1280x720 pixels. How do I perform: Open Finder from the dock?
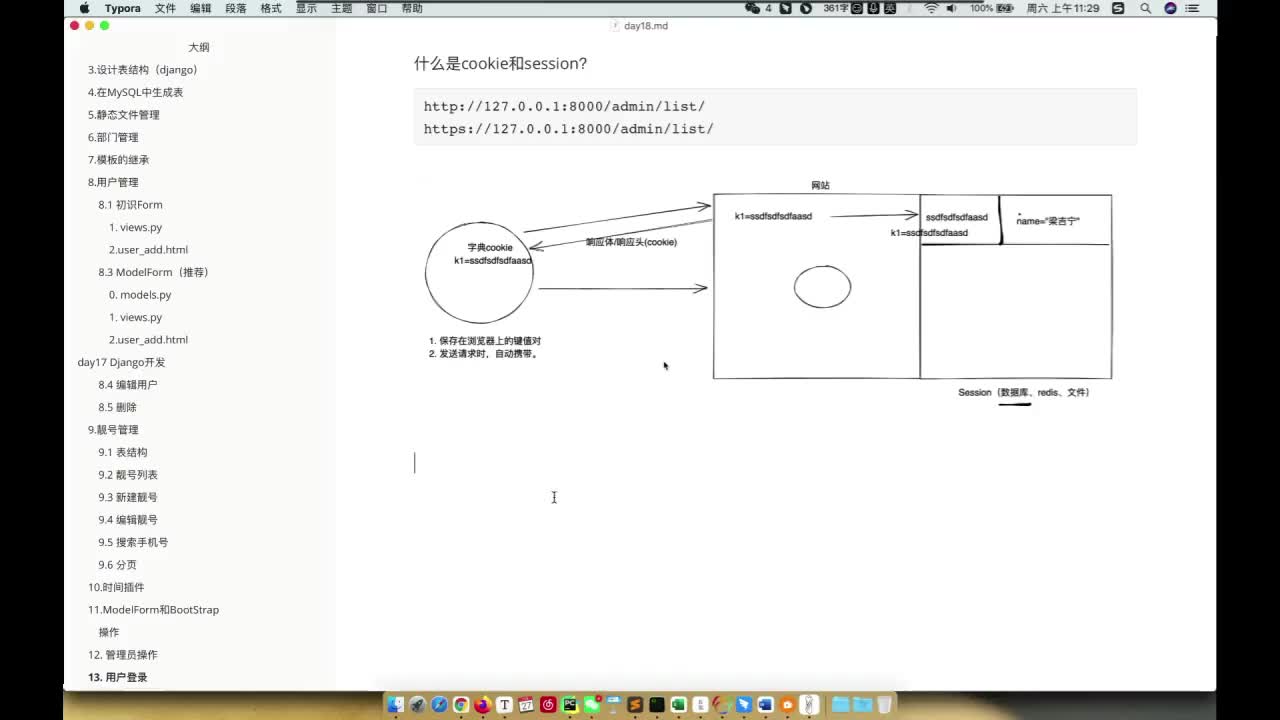[396, 705]
